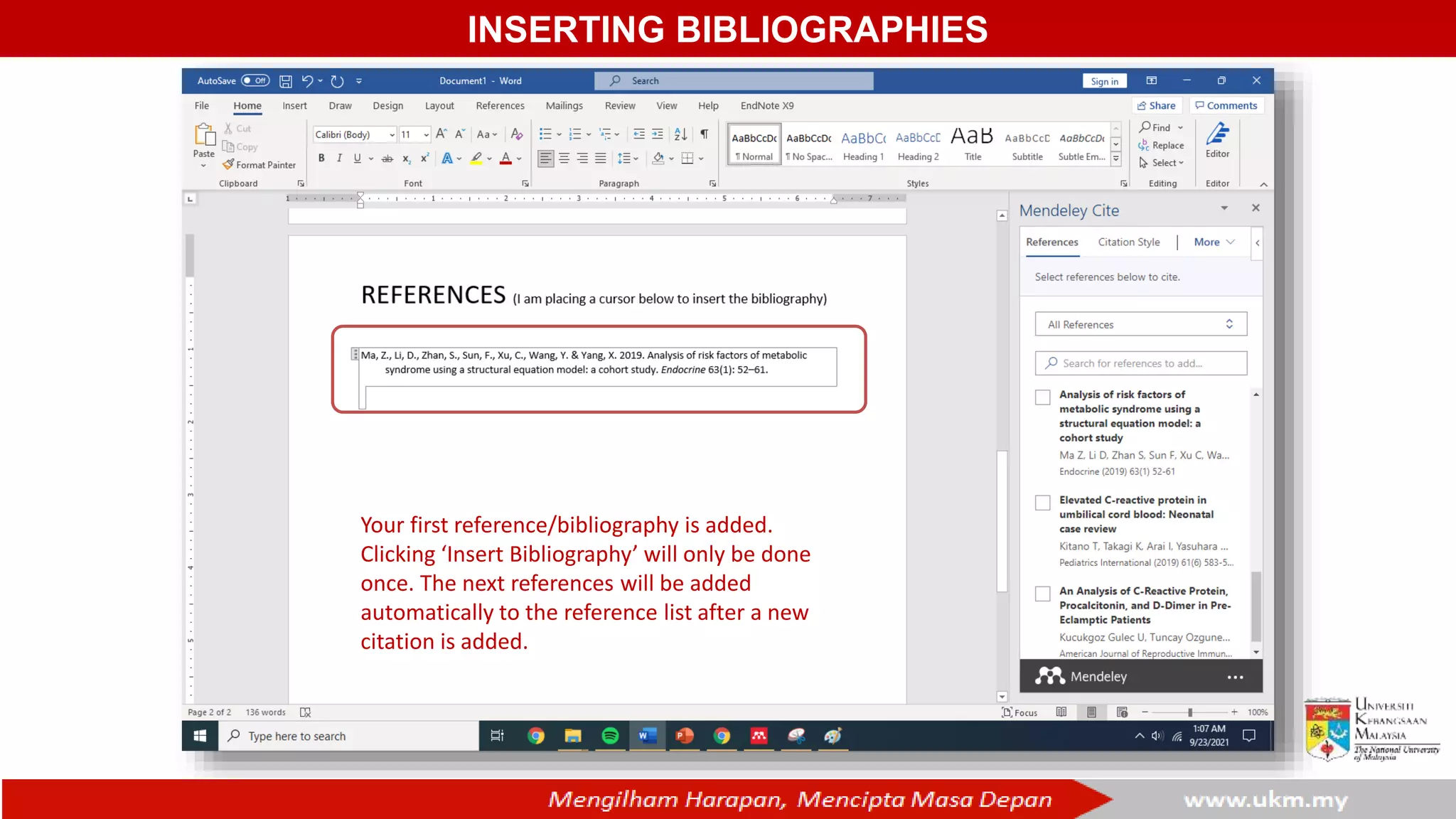Image resolution: width=1456 pixels, height=819 pixels.
Task: Show paragraph marks with pilcrow button
Action: pos(704,134)
